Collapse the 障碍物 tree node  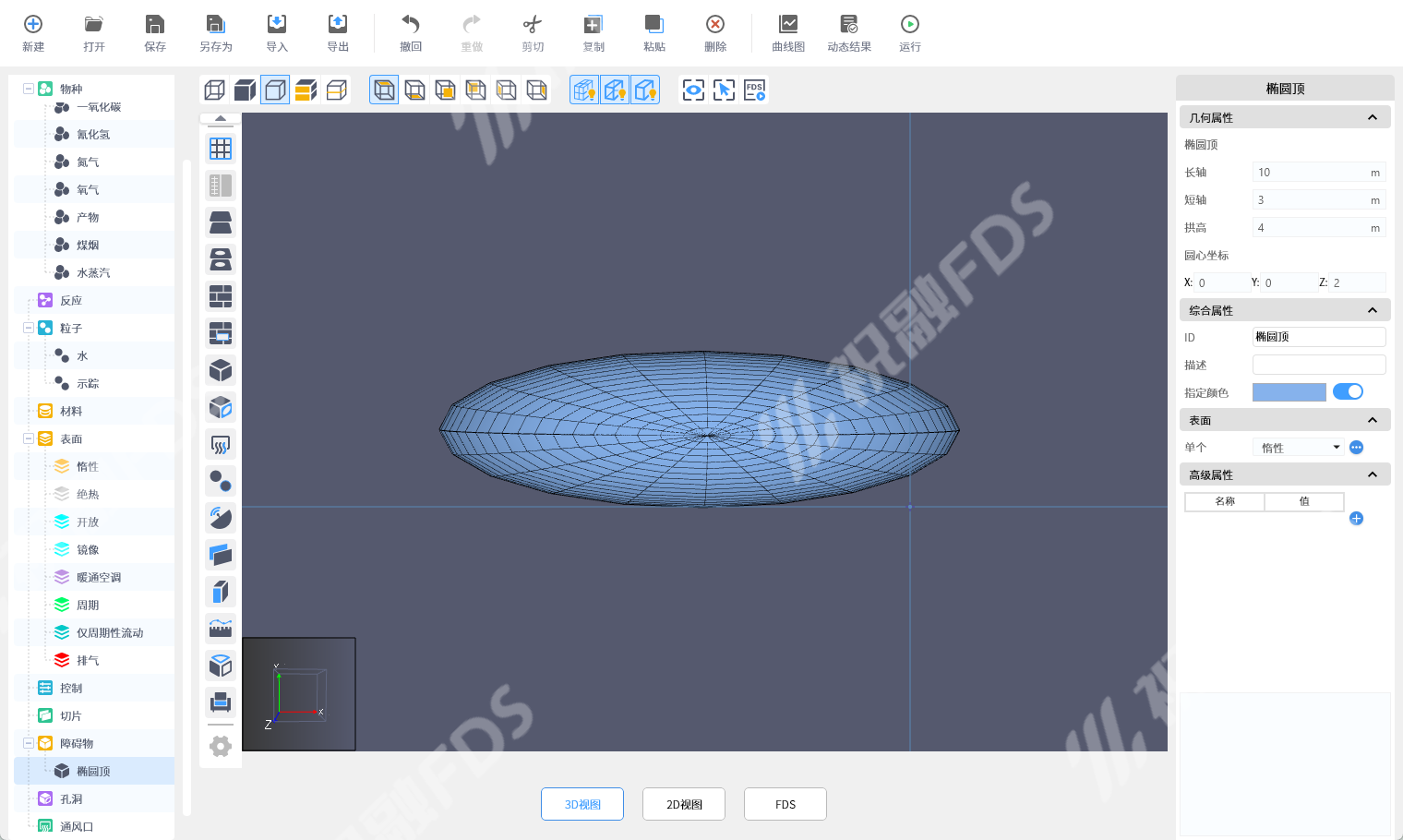[29, 743]
